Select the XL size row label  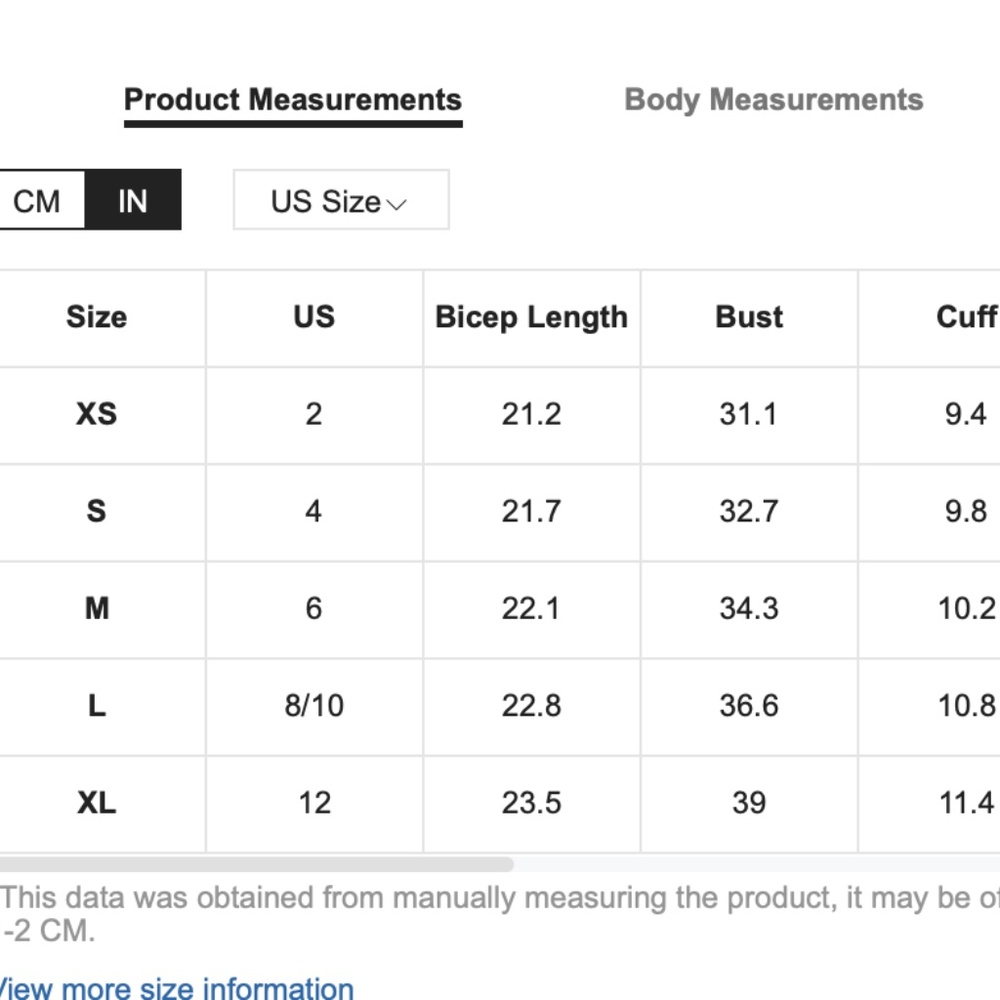click(x=96, y=802)
